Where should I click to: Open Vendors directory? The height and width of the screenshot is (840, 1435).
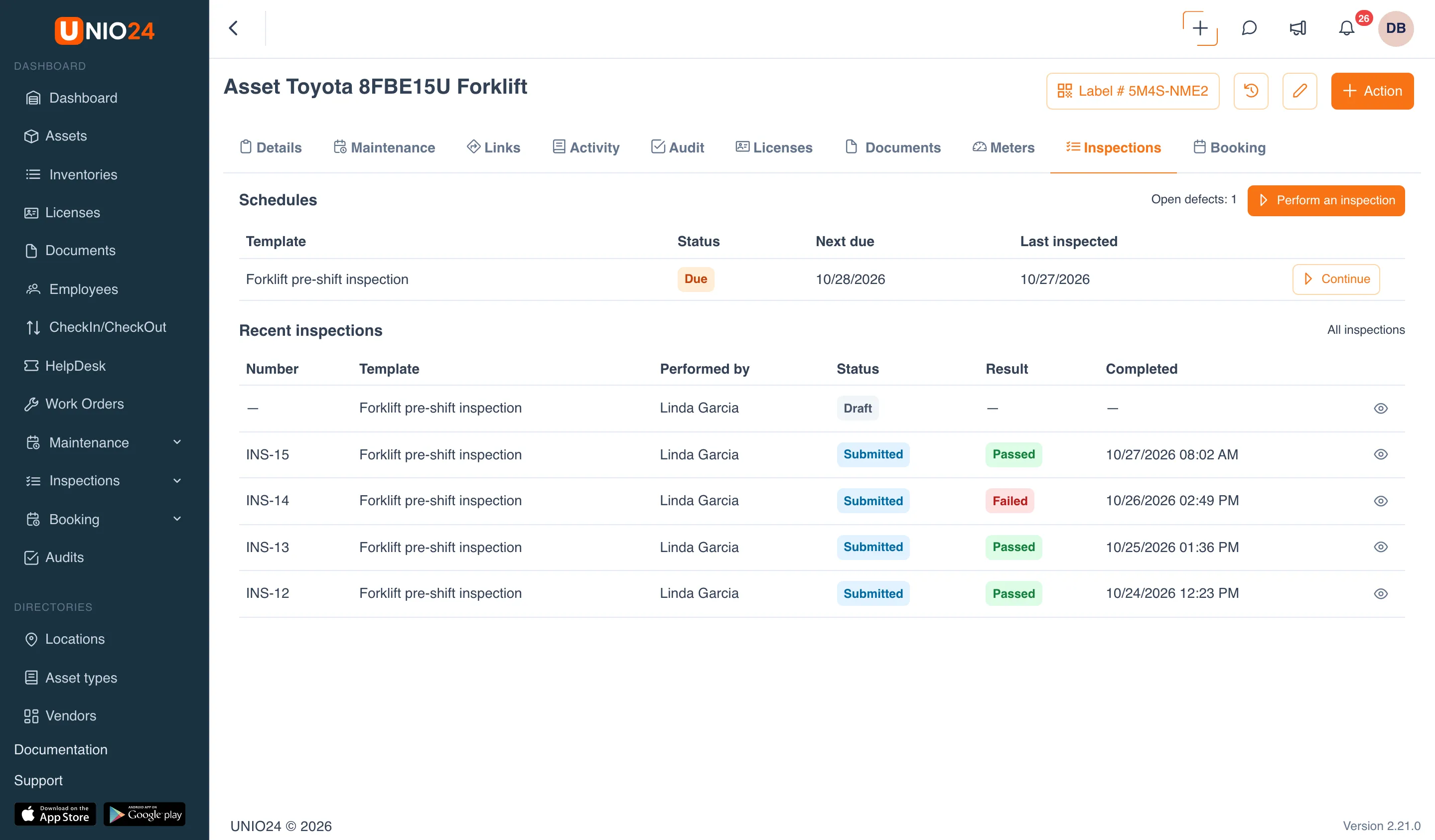coord(60,716)
